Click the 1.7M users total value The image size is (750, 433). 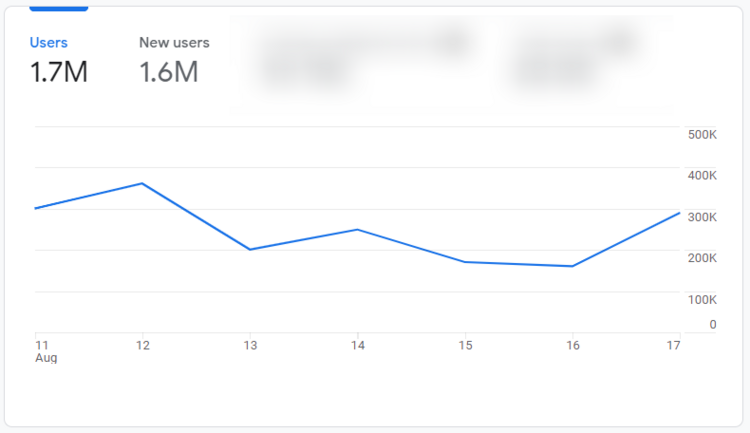(58, 72)
